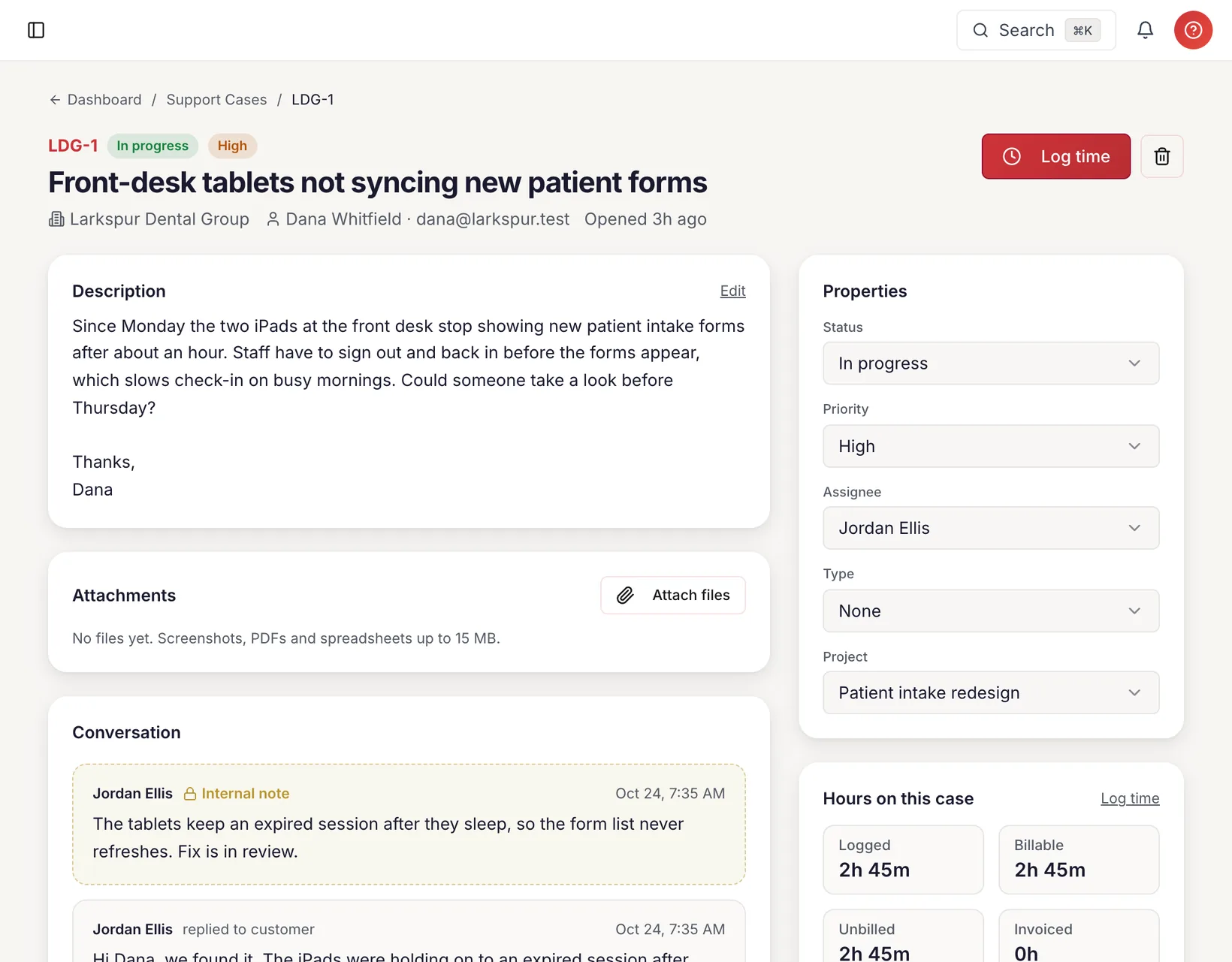Click the red Log time button
The width and height of the screenshot is (1232, 962).
pos(1055,156)
